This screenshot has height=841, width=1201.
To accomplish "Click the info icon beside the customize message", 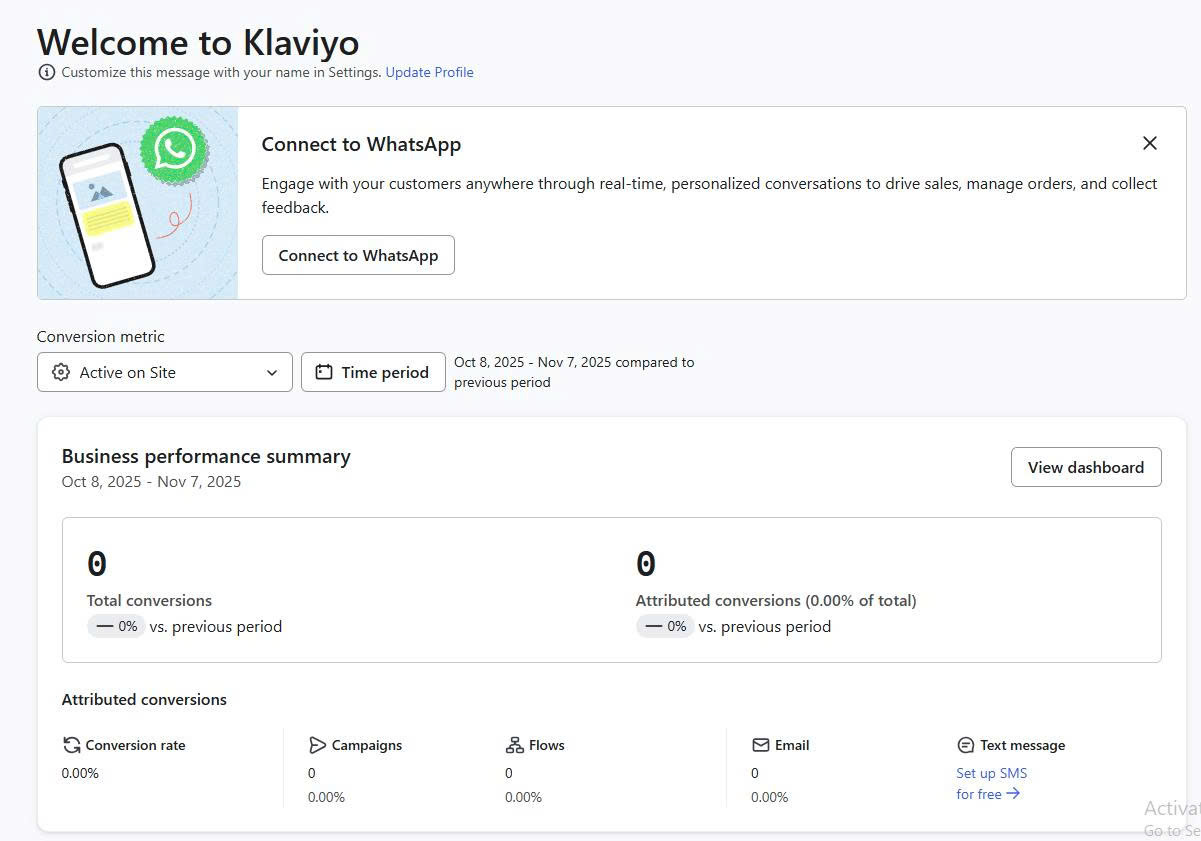I will click(46, 72).
